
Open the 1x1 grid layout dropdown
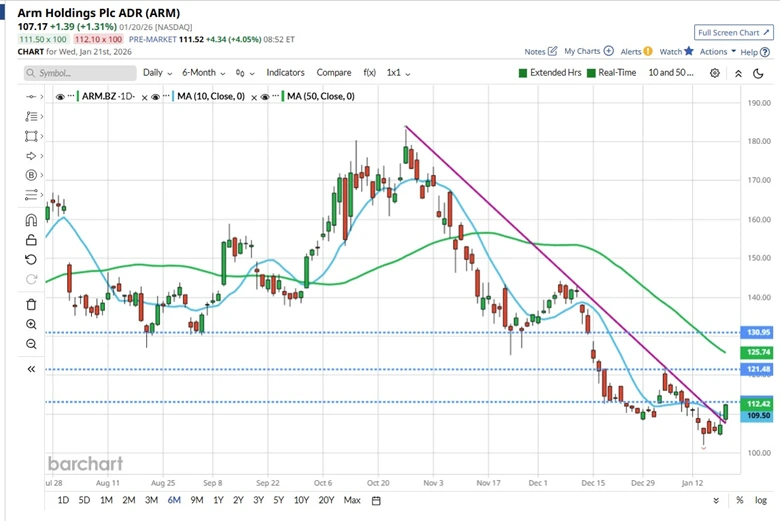click(x=398, y=73)
